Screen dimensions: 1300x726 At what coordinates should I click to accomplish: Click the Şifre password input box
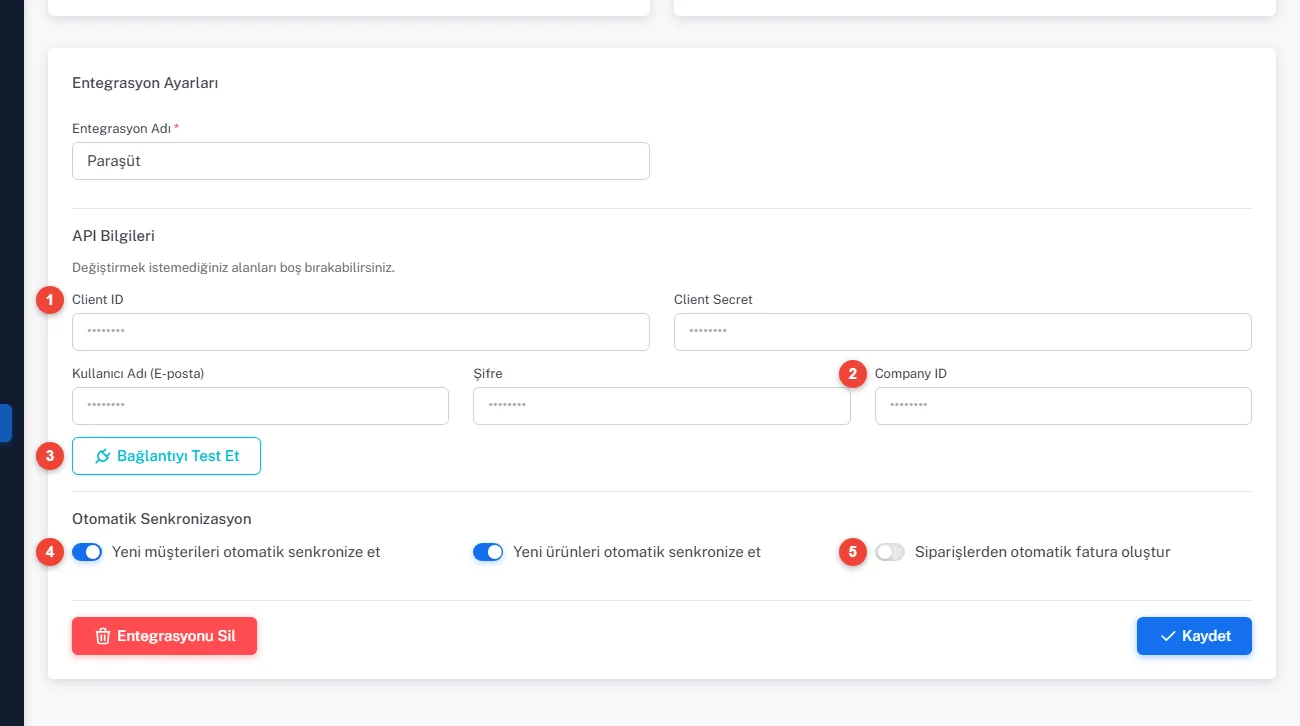point(662,406)
